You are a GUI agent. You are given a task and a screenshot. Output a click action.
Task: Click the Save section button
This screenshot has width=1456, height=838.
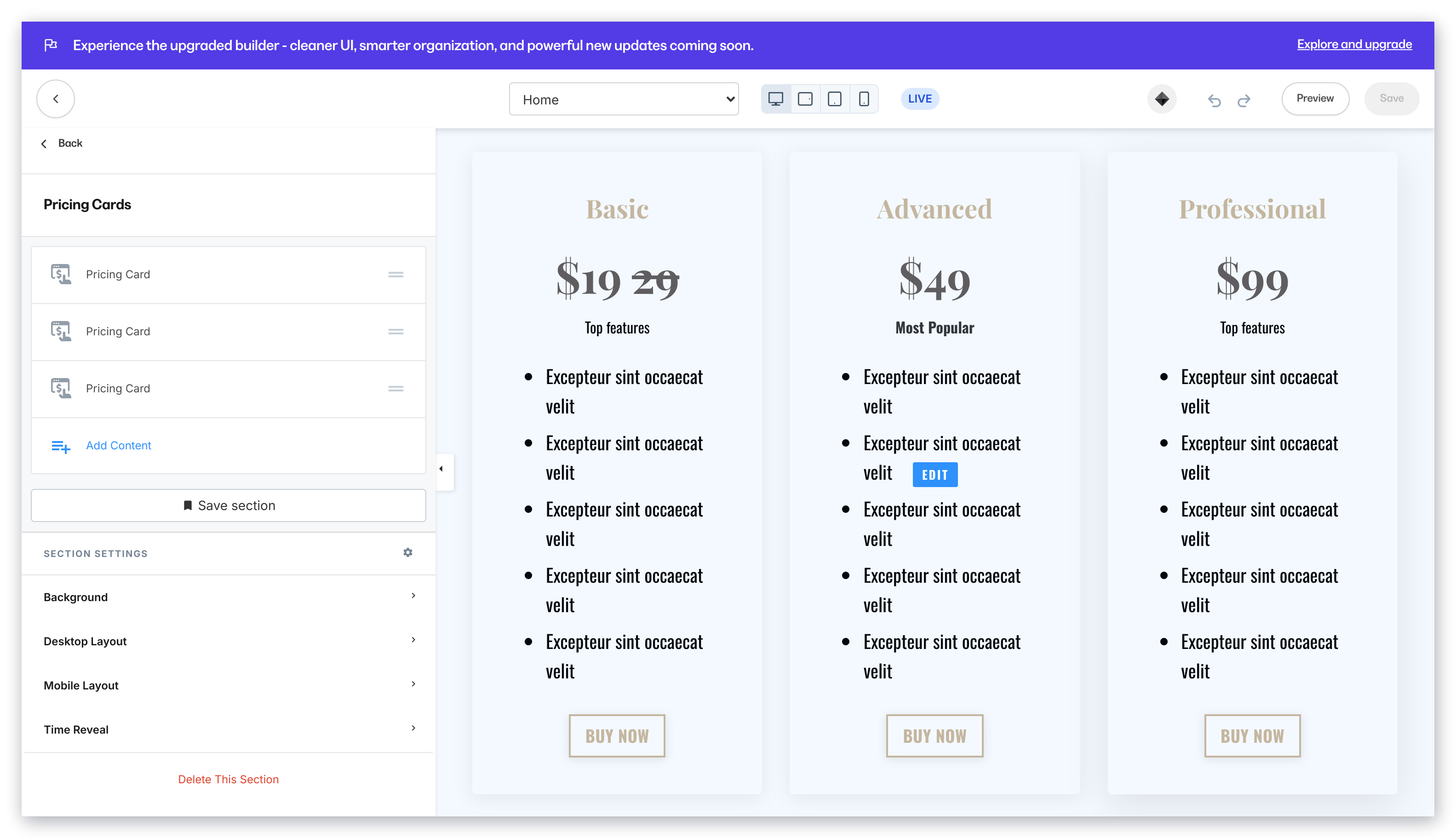tap(229, 505)
